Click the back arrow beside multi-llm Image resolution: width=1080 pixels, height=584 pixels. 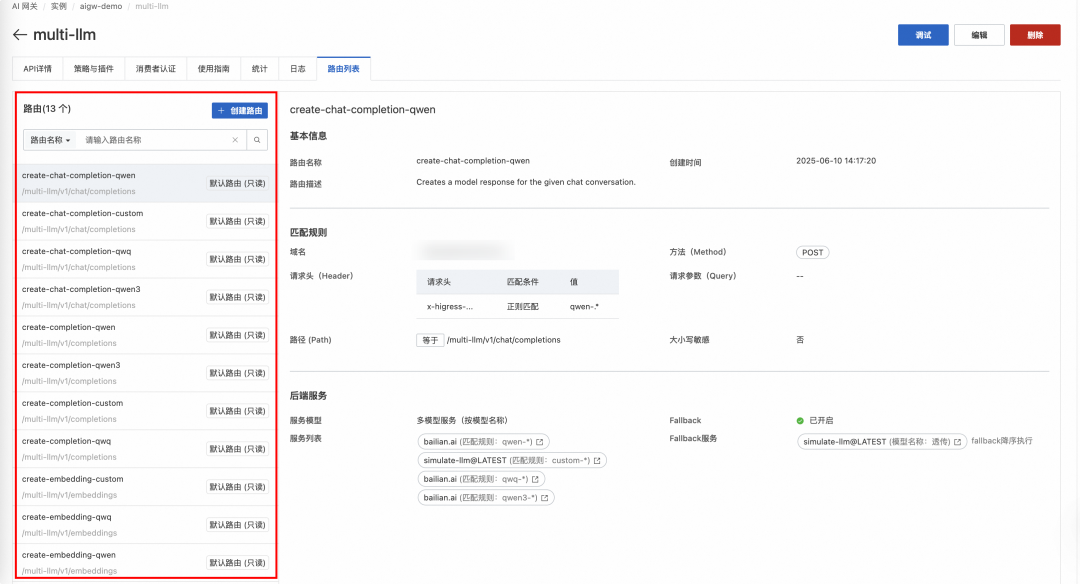pyautogui.click(x=19, y=35)
